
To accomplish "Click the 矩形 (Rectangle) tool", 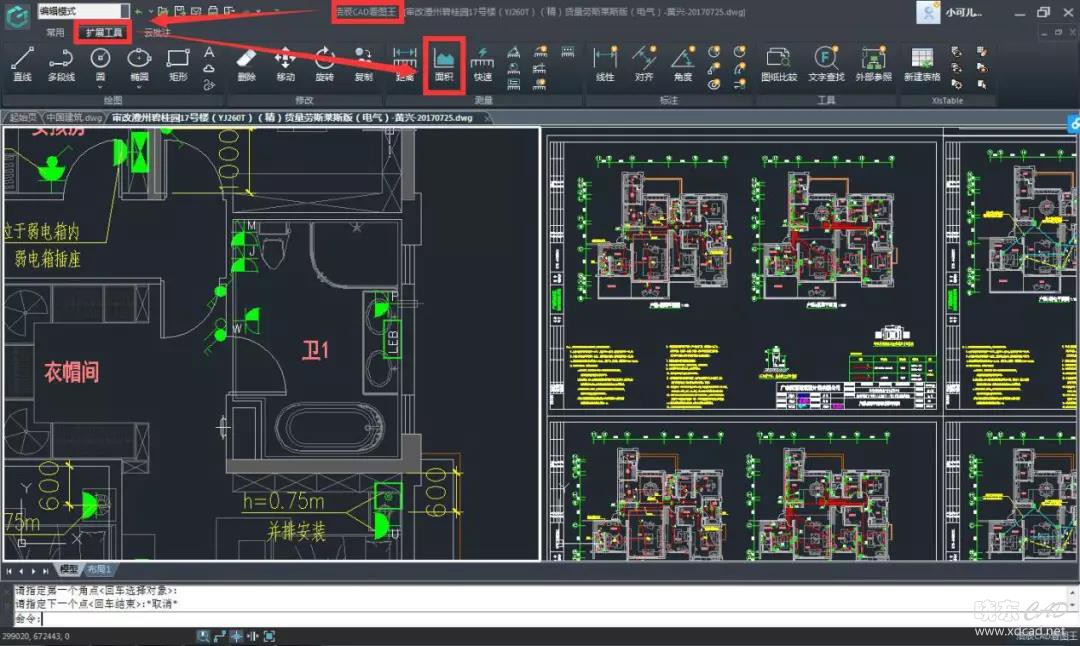I will [178, 64].
